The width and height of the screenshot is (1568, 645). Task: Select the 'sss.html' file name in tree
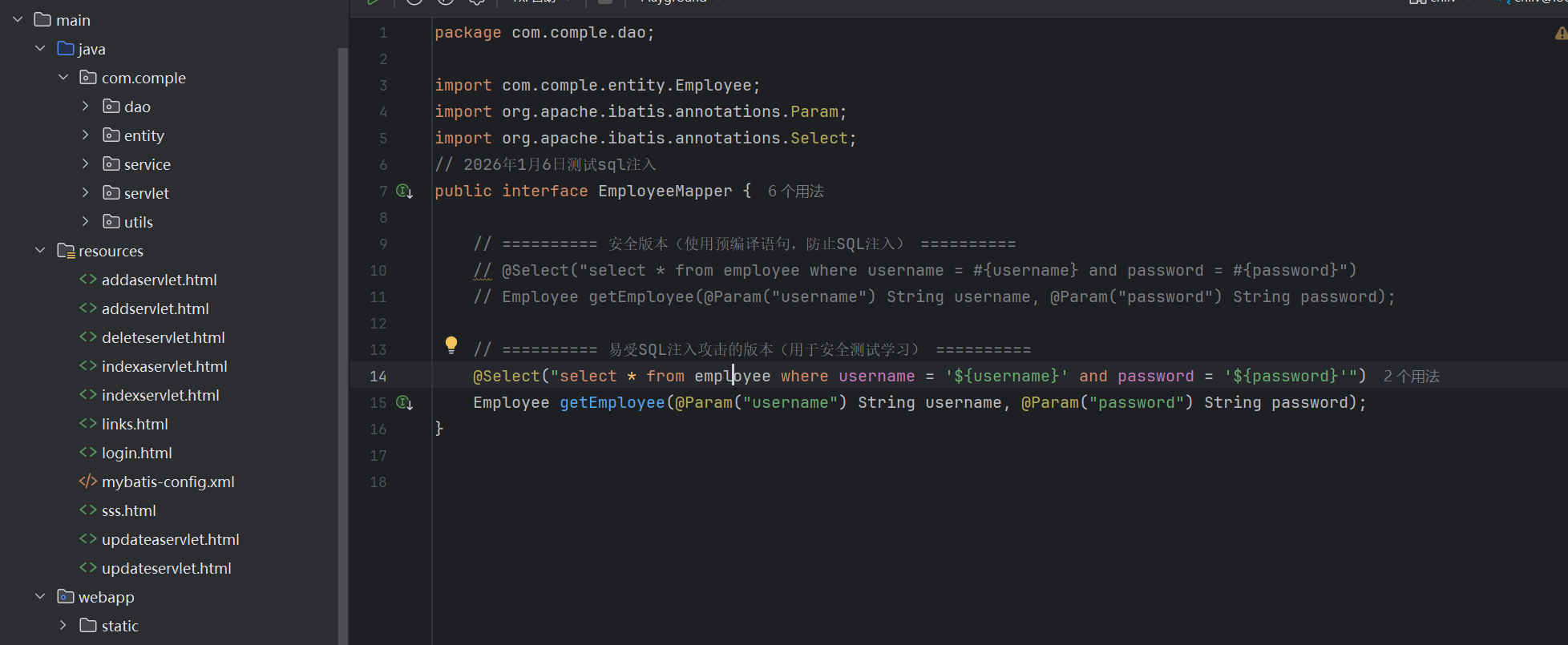pyautogui.click(x=129, y=510)
